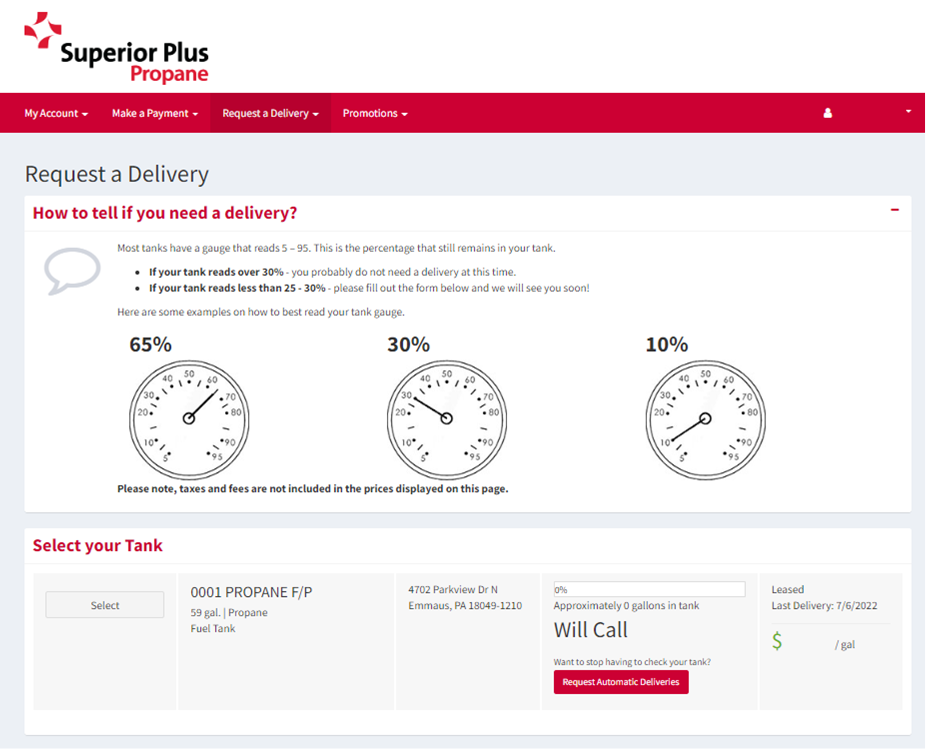Click the green dollar sign icon
The width and height of the screenshot is (926, 749).
(777, 641)
